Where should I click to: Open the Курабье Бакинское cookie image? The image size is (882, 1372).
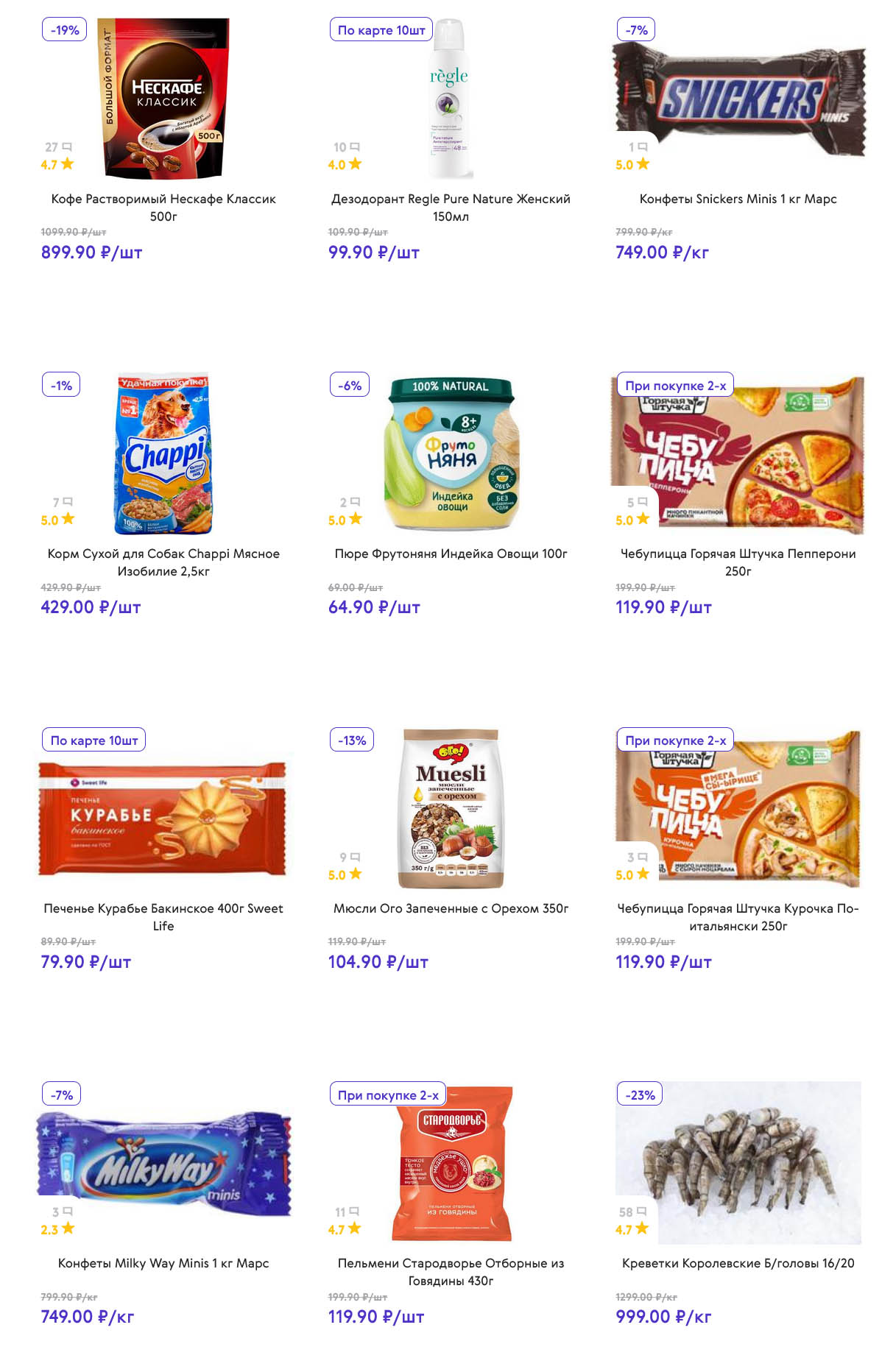pos(163,818)
